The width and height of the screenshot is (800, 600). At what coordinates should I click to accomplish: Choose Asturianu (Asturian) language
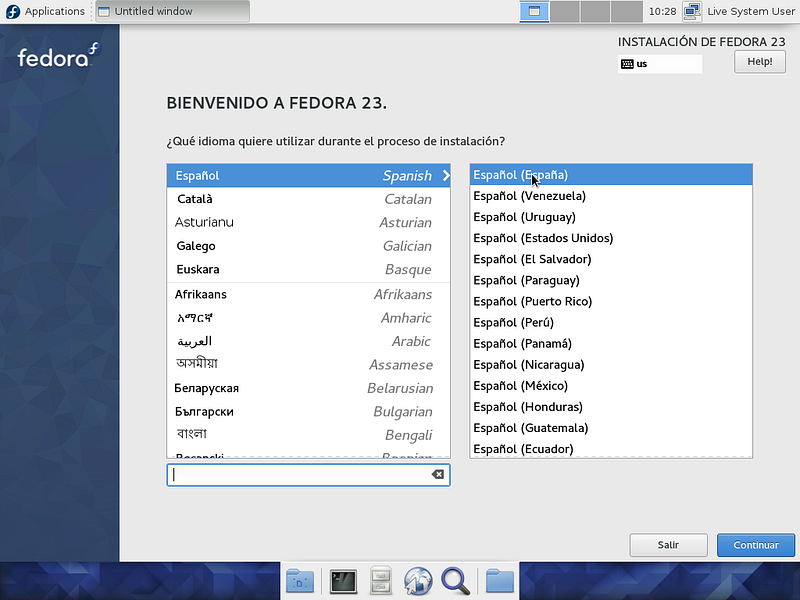pyautogui.click(x=308, y=222)
